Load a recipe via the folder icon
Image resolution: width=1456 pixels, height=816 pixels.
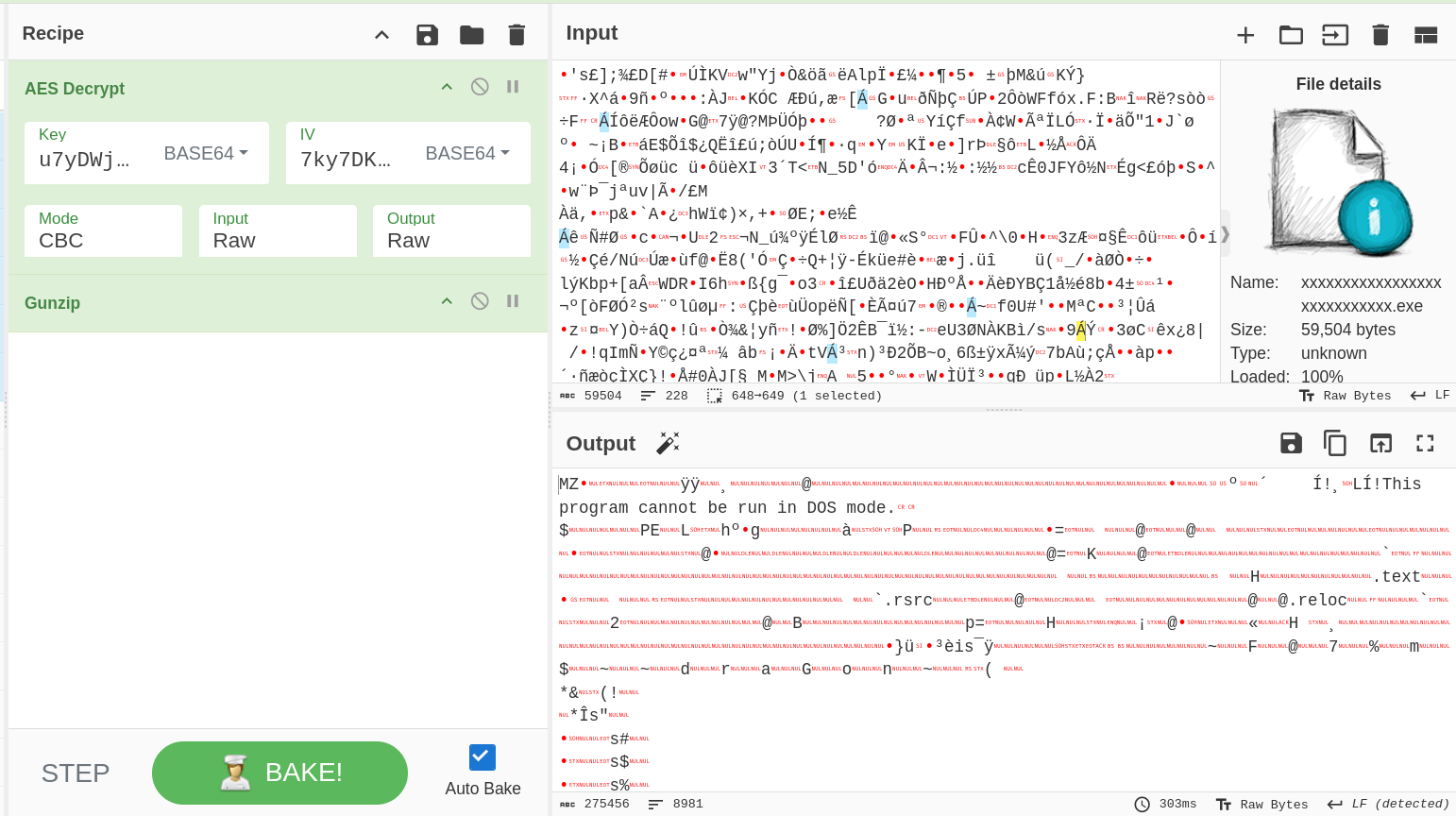[471, 35]
